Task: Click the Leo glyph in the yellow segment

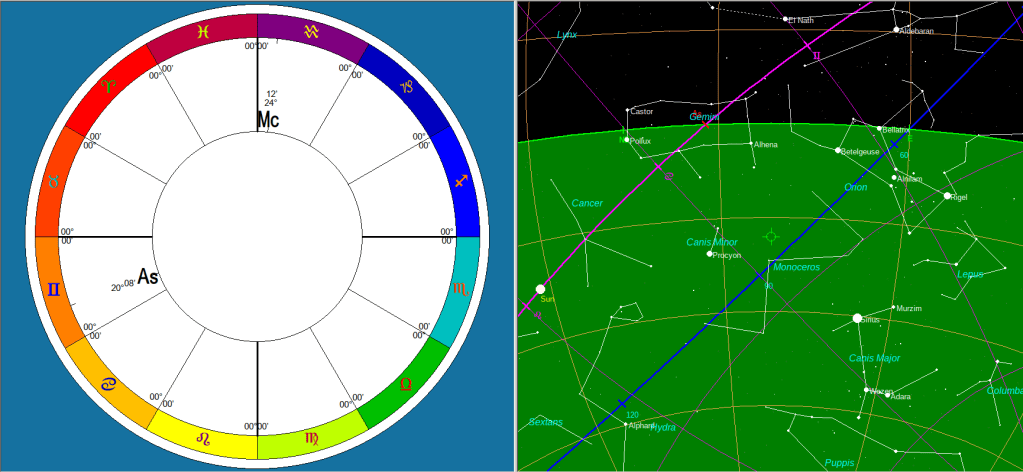Action: pyautogui.click(x=203, y=438)
